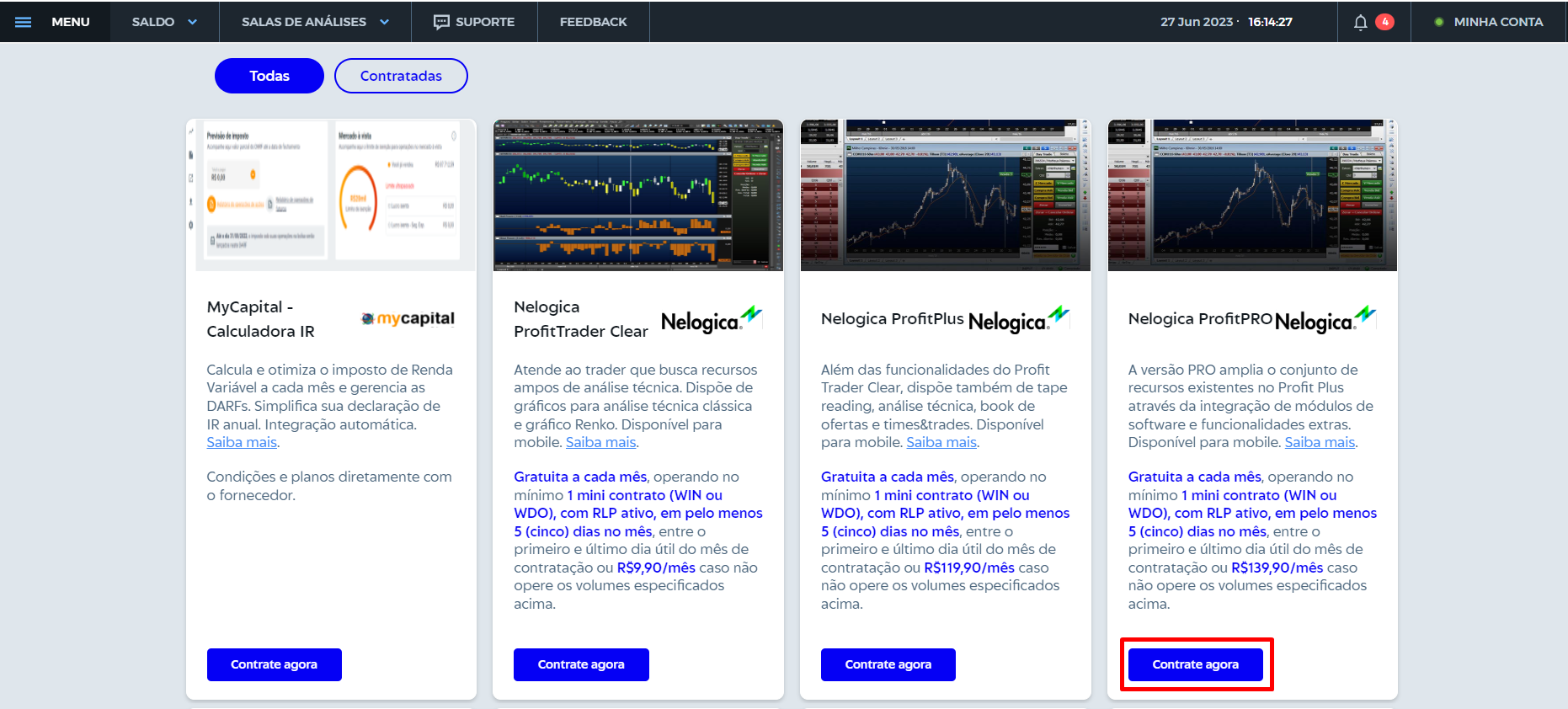Click the R$139,90/mês price text
Screen dimensions: 1568x709
click(1277, 568)
